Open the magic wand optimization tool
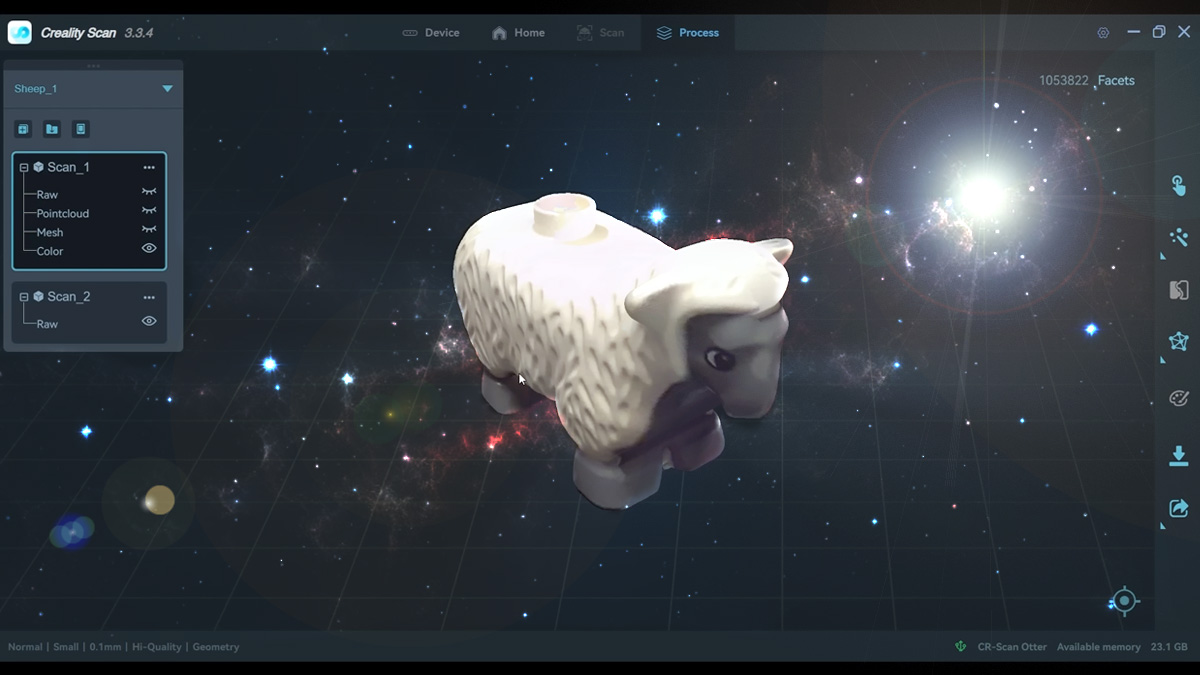 (1178, 237)
